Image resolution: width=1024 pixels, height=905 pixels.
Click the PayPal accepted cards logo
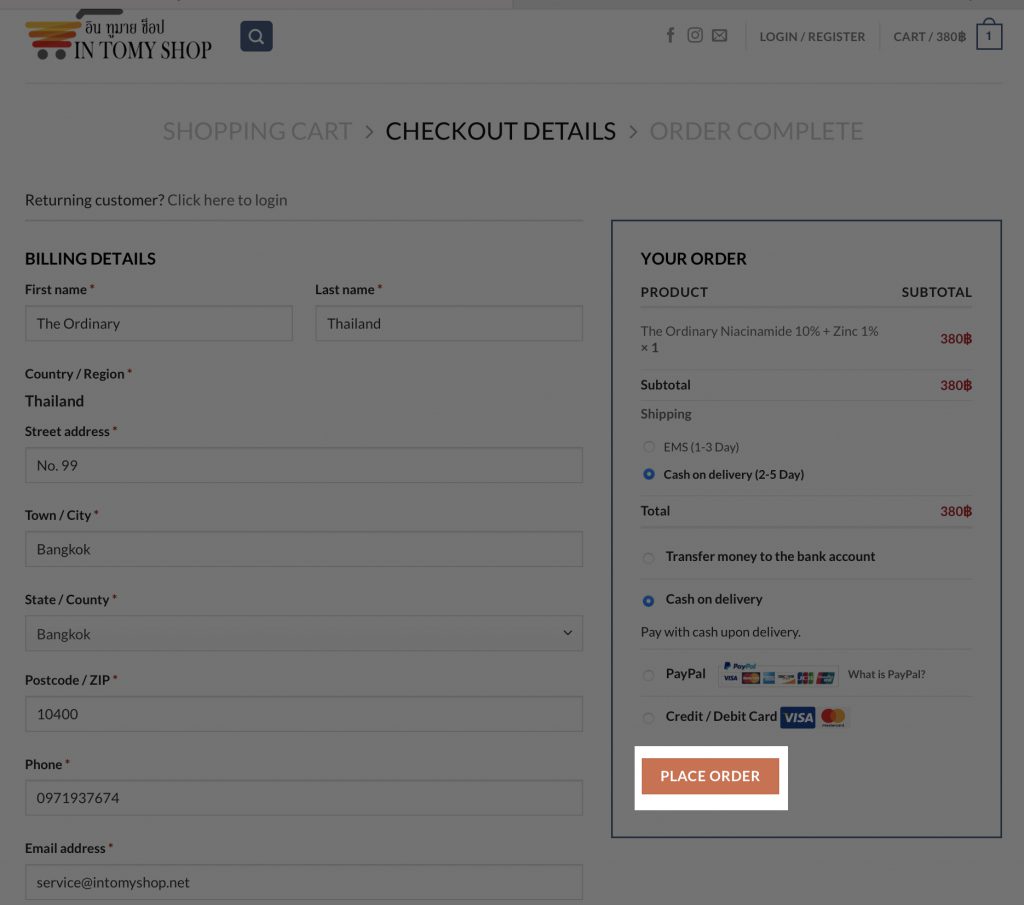coord(778,673)
